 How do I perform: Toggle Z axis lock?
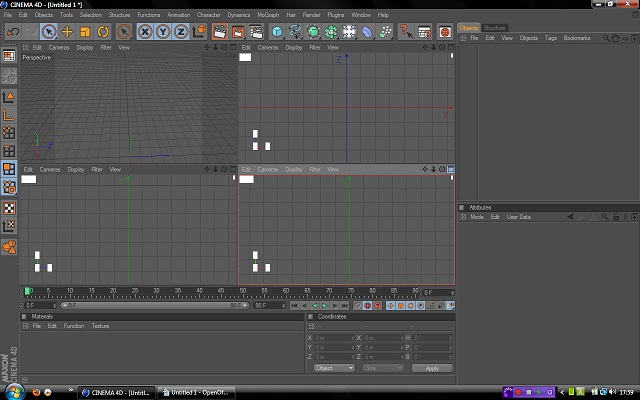(181, 31)
